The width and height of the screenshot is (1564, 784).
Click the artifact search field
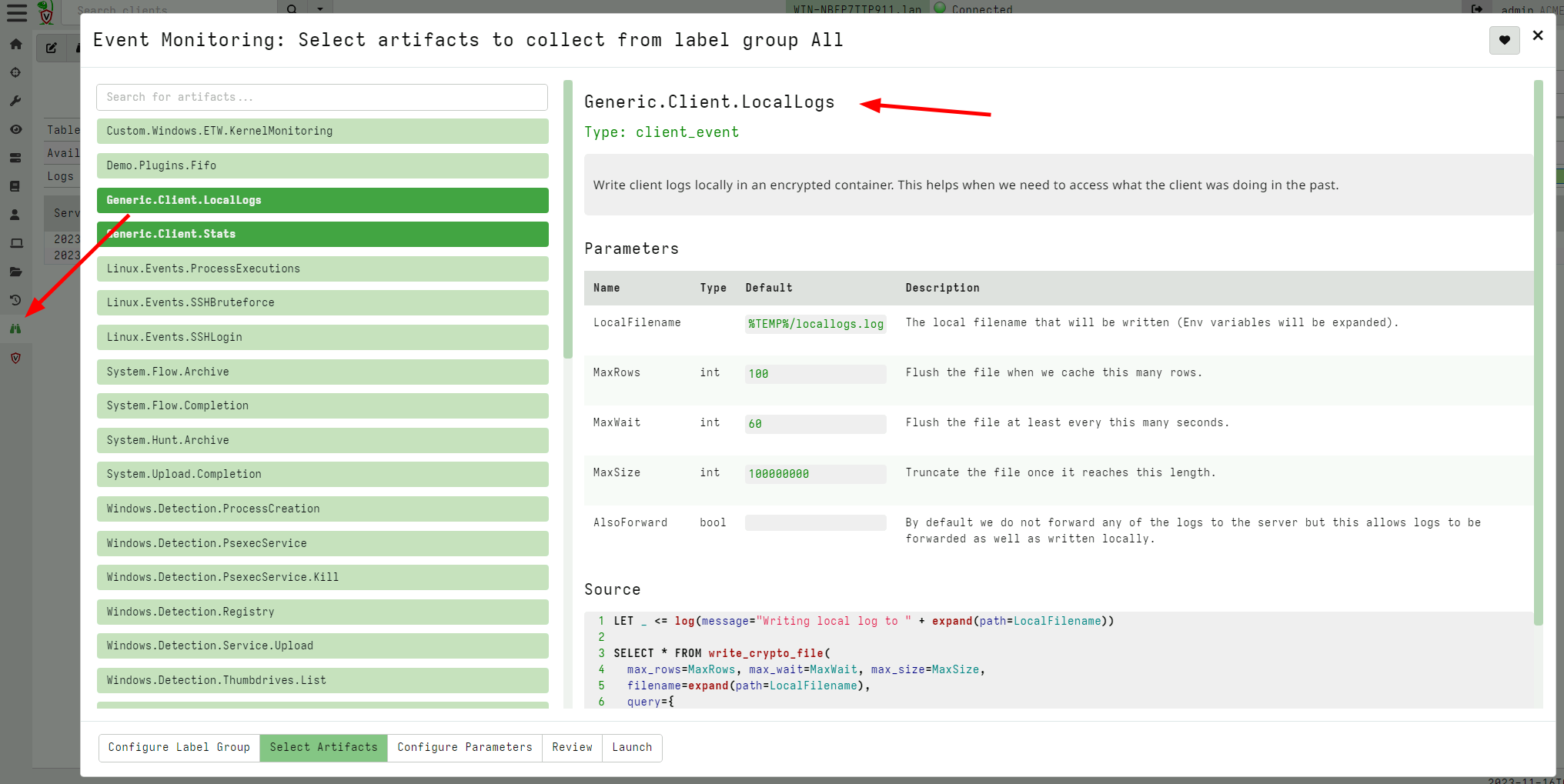(322, 97)
